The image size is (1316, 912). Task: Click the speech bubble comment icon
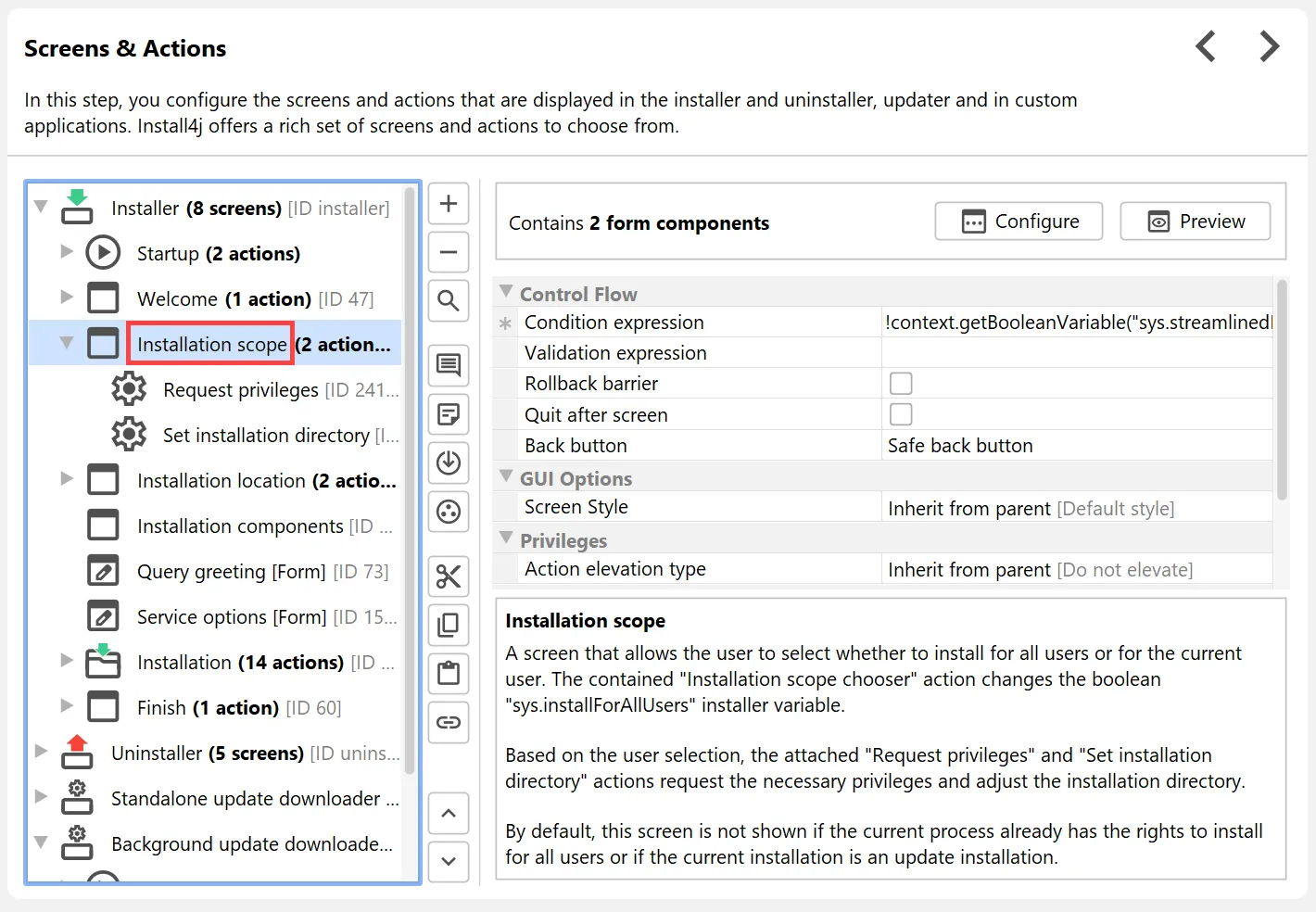pyautogui.click(x=449, y=365)
